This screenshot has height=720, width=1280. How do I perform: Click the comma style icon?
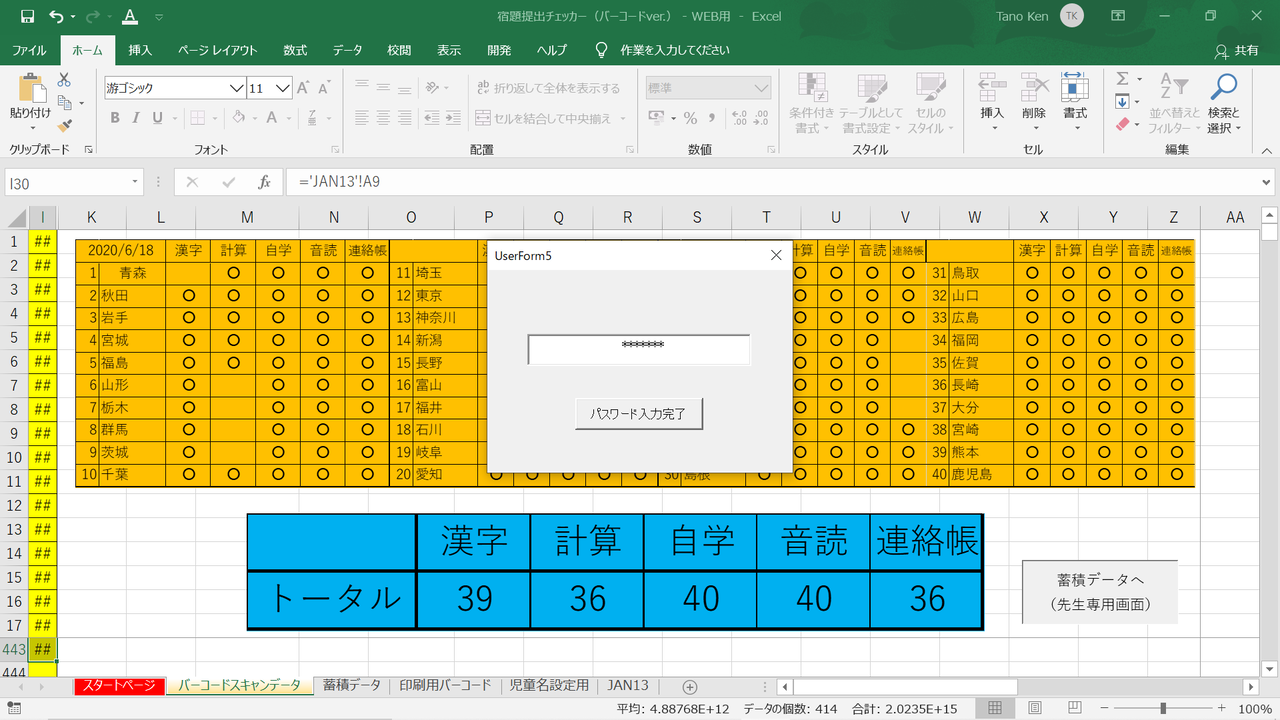[x=713, y=118]
